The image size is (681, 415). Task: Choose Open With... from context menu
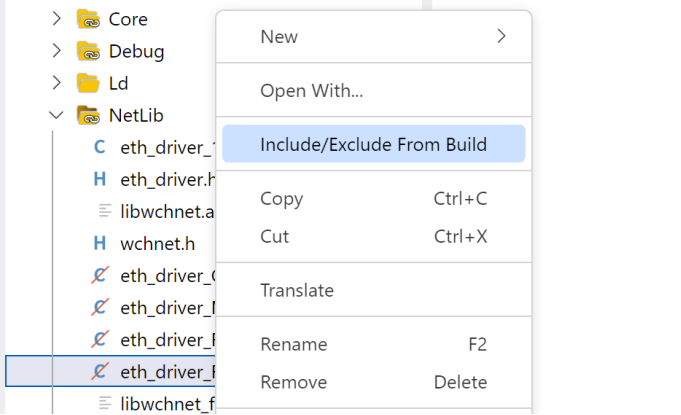click(311, 91)
